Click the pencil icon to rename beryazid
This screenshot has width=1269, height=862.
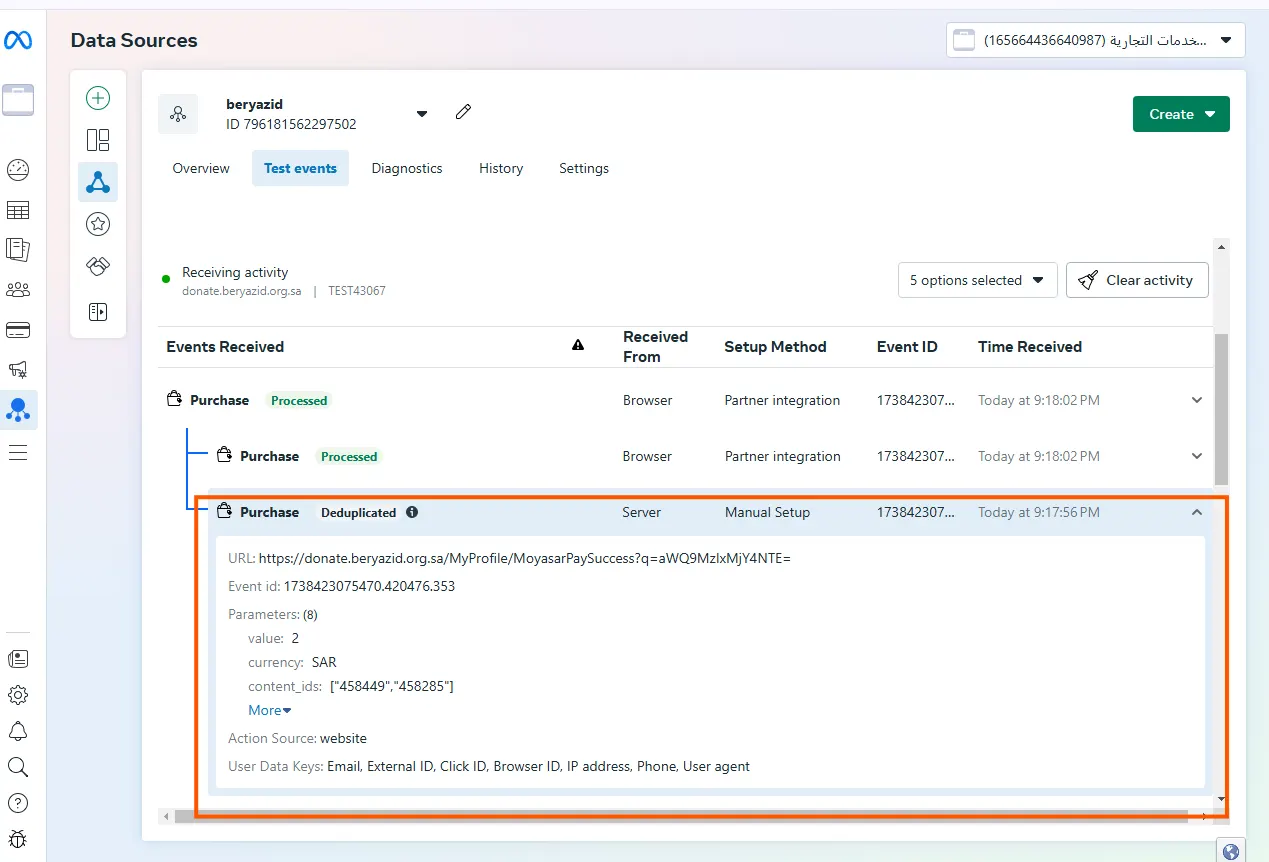463,112
